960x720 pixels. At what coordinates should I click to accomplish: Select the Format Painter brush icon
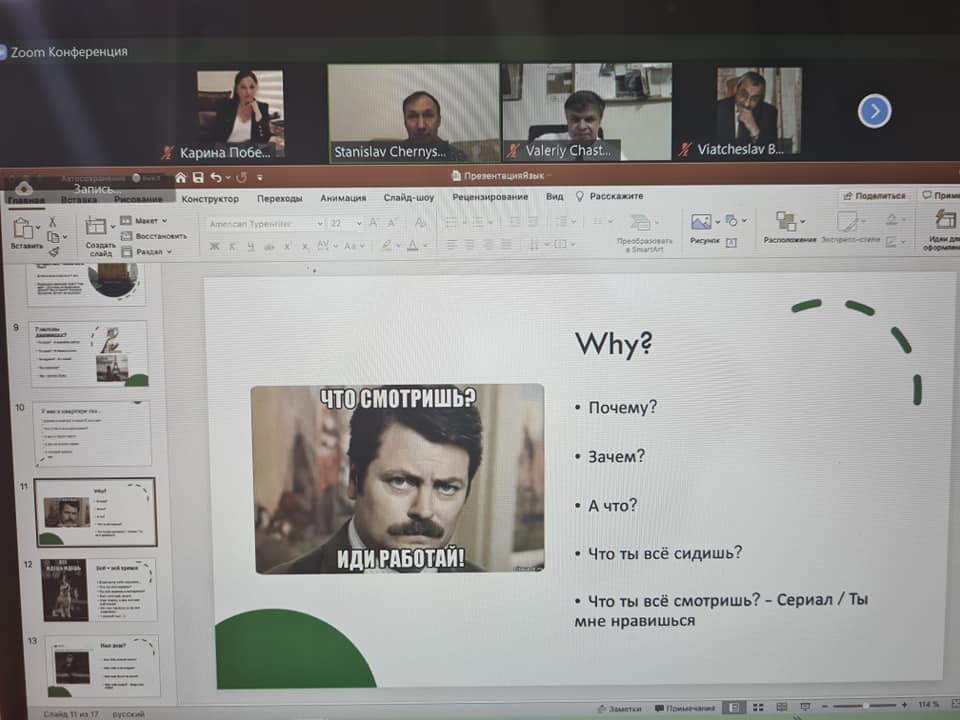(54, 251)
